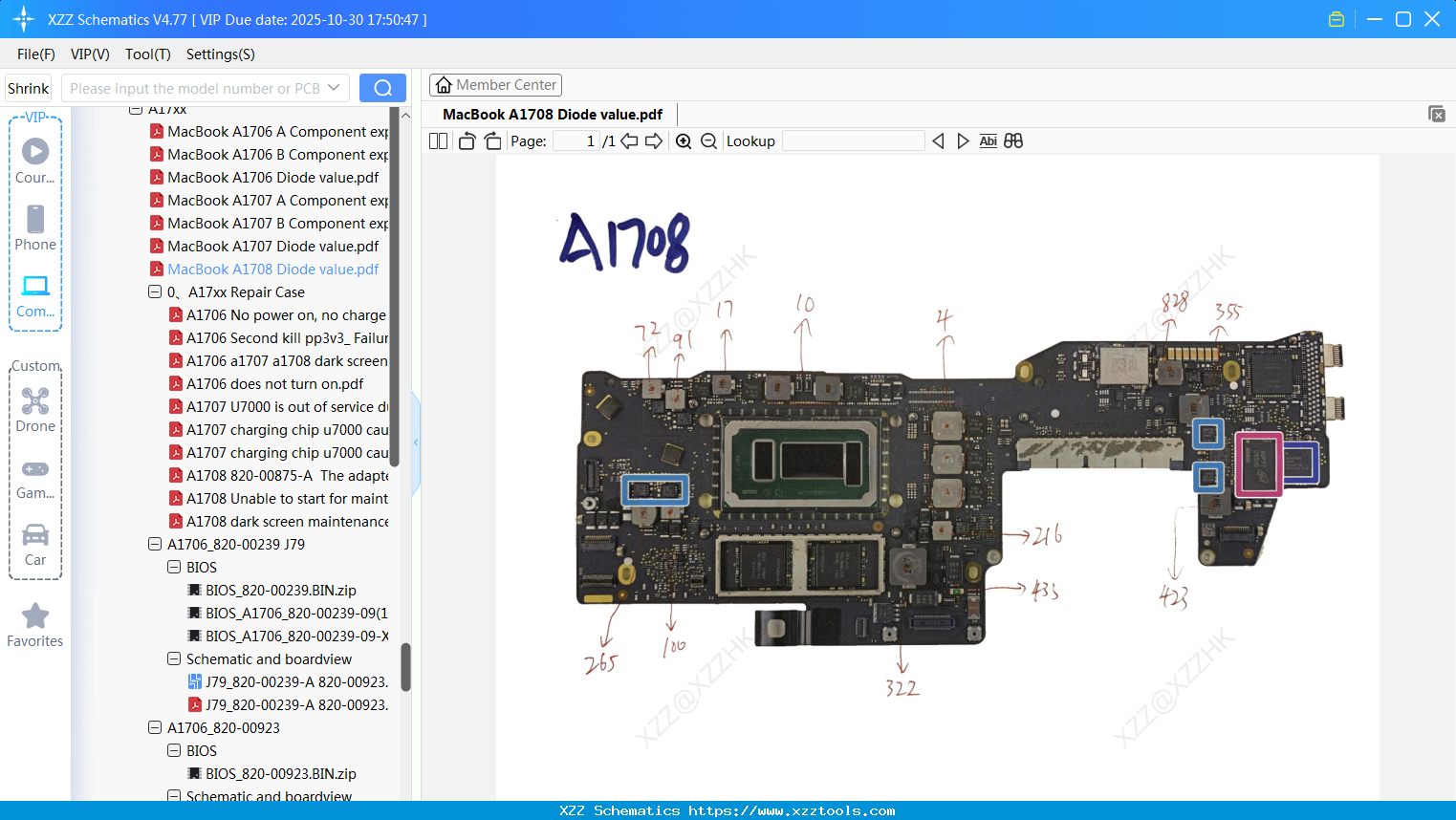Open the Car category
The height and width of the screenshot is (820, 1456).
pyautogui.click(x=35, y=545)
